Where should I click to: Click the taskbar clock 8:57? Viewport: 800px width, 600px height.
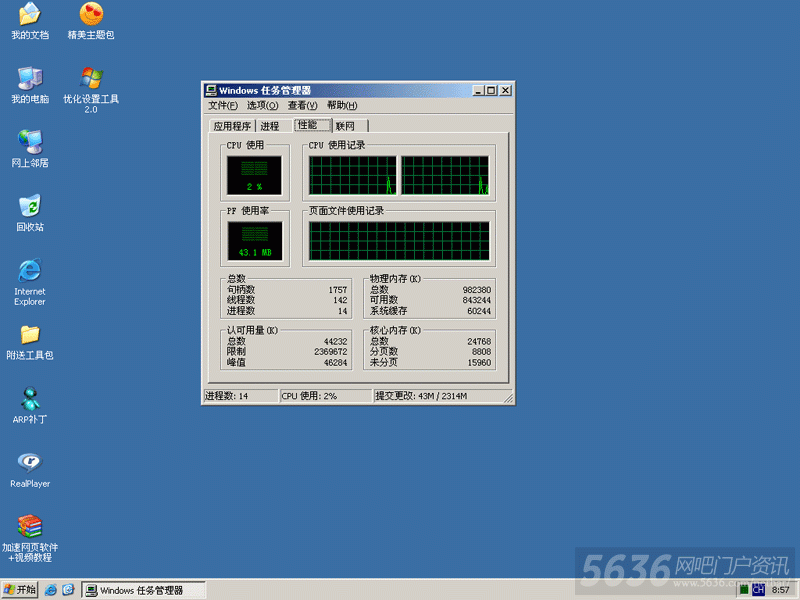pyautogui.click(x=781, y=590)
